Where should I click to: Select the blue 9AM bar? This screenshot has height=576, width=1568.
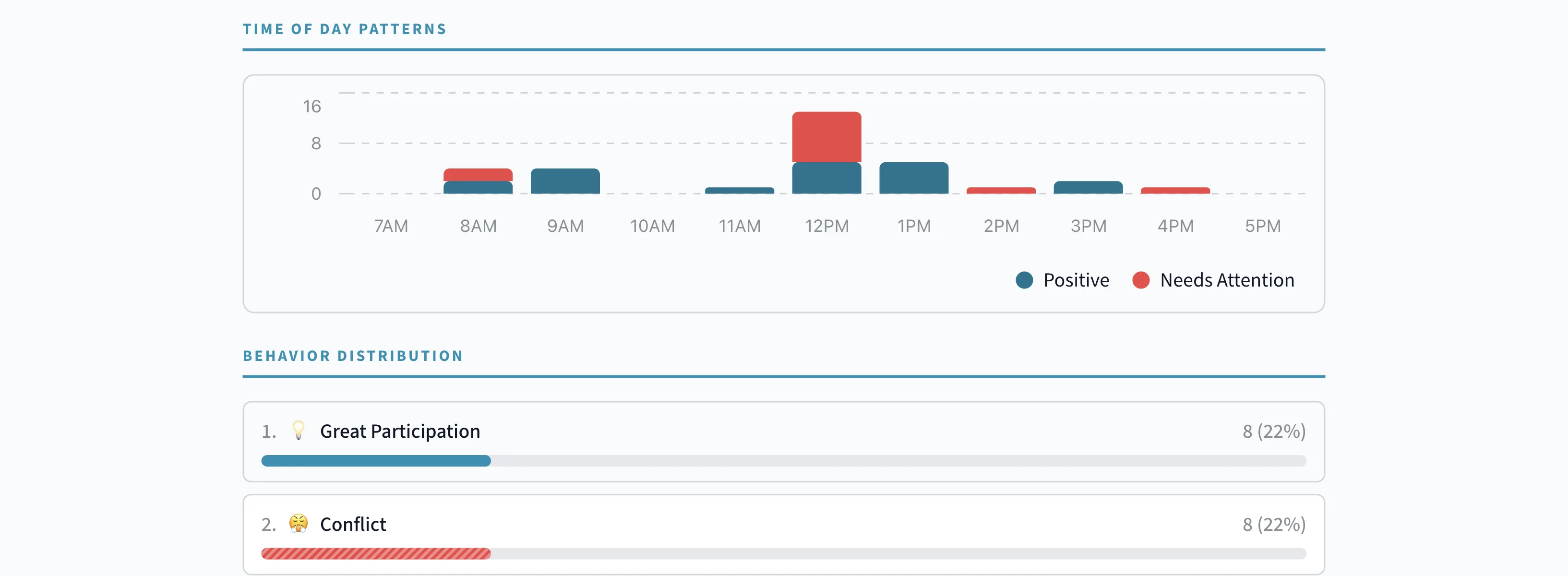click(x=565, y=181)
